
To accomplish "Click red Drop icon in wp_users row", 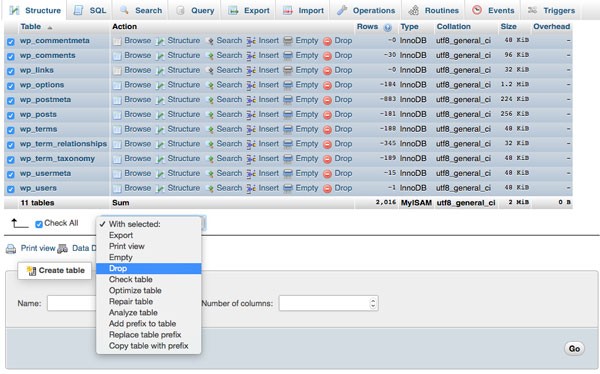I will 327,189.
